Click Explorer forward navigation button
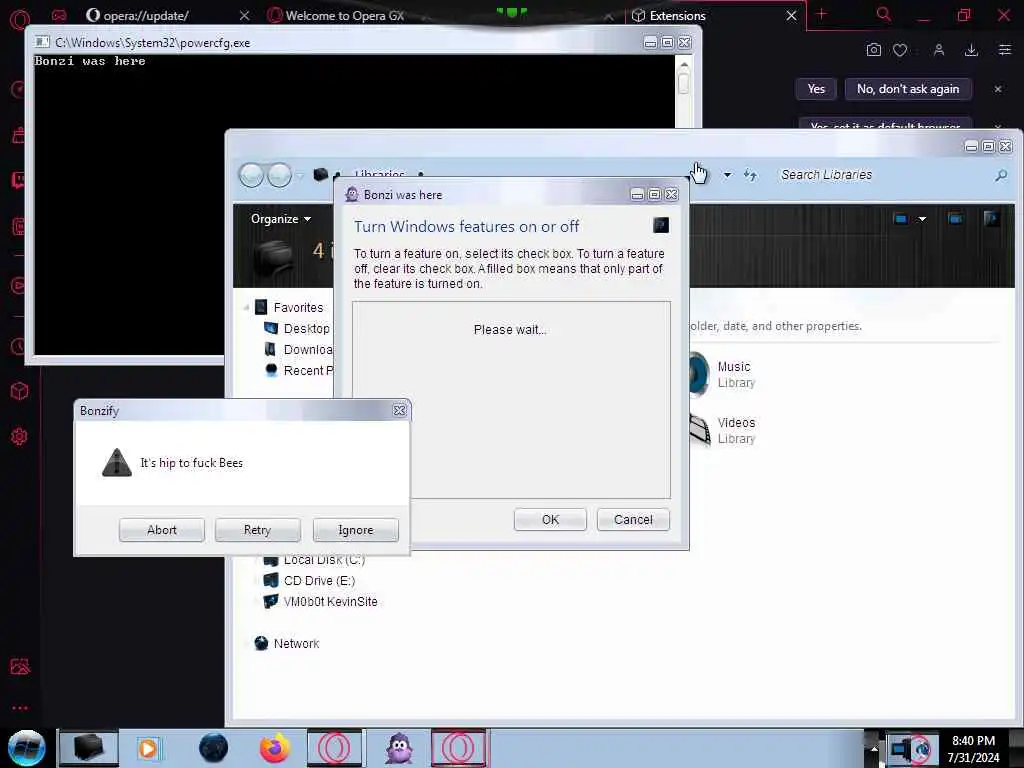This screenshot has height=768, width=1024. [x=280, y=175]
